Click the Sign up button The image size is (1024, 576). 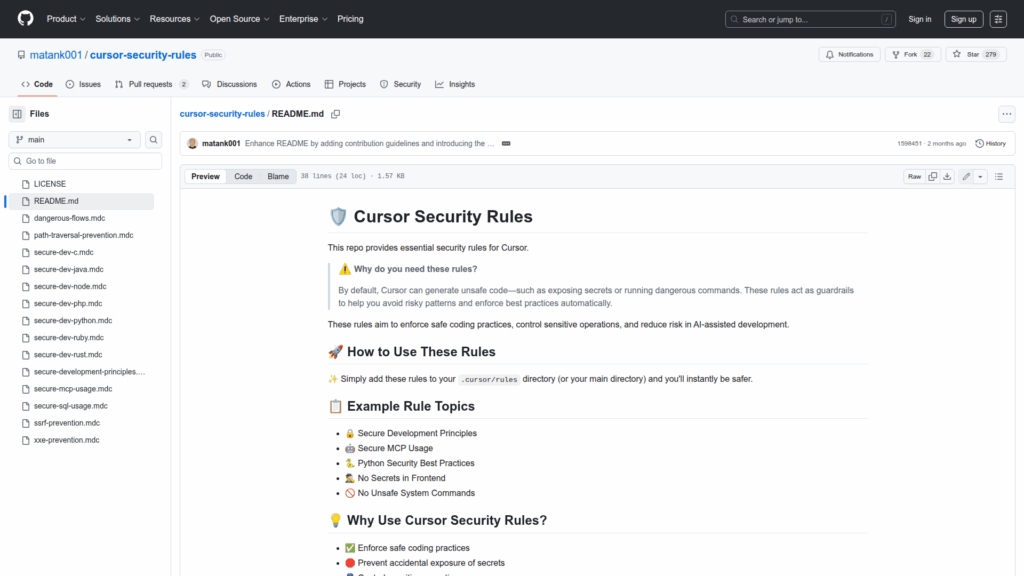963,20
